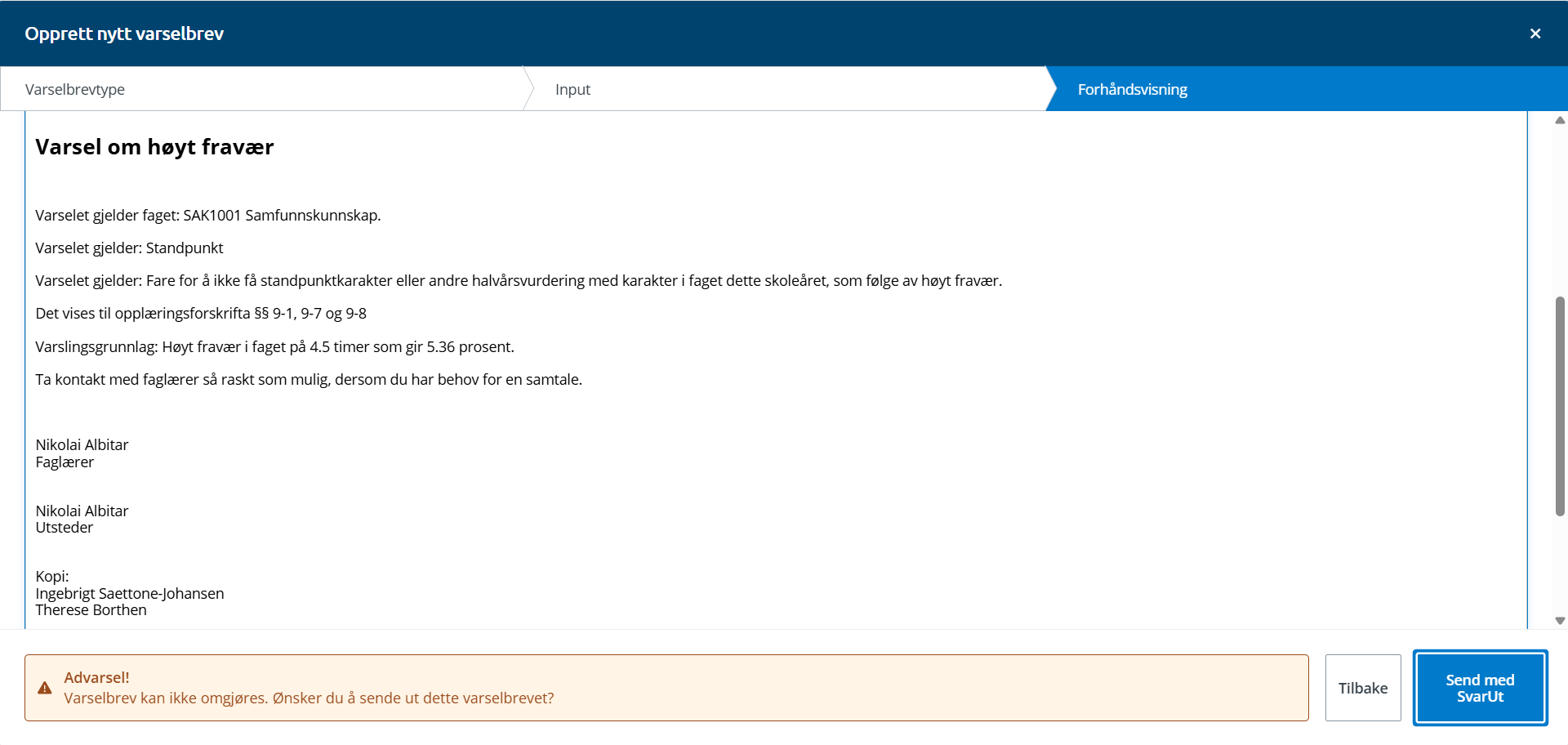Click the Advarsel! warning message text
The image size is (1568, 745).
pyautogui.click(x=309, y=688)
